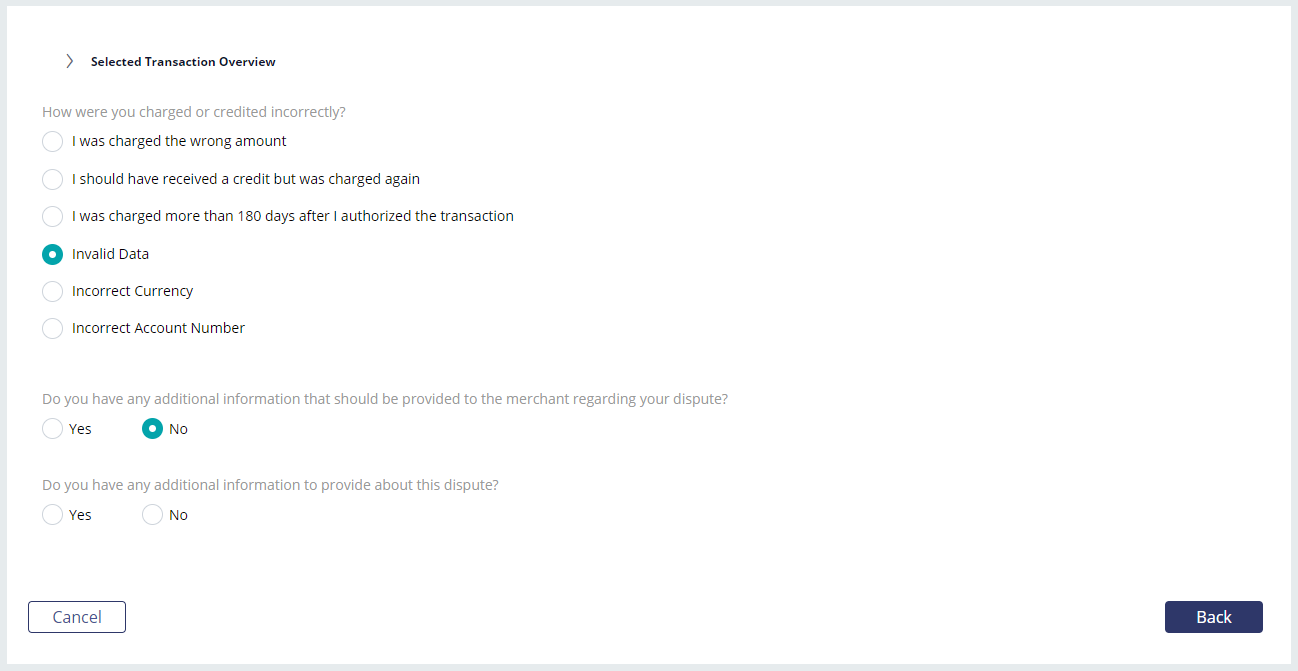The width and height of the screenshot is (1298, 671).
Task: Select 'I was charged the wrong amount' radio circle
Action: [52, 141]
